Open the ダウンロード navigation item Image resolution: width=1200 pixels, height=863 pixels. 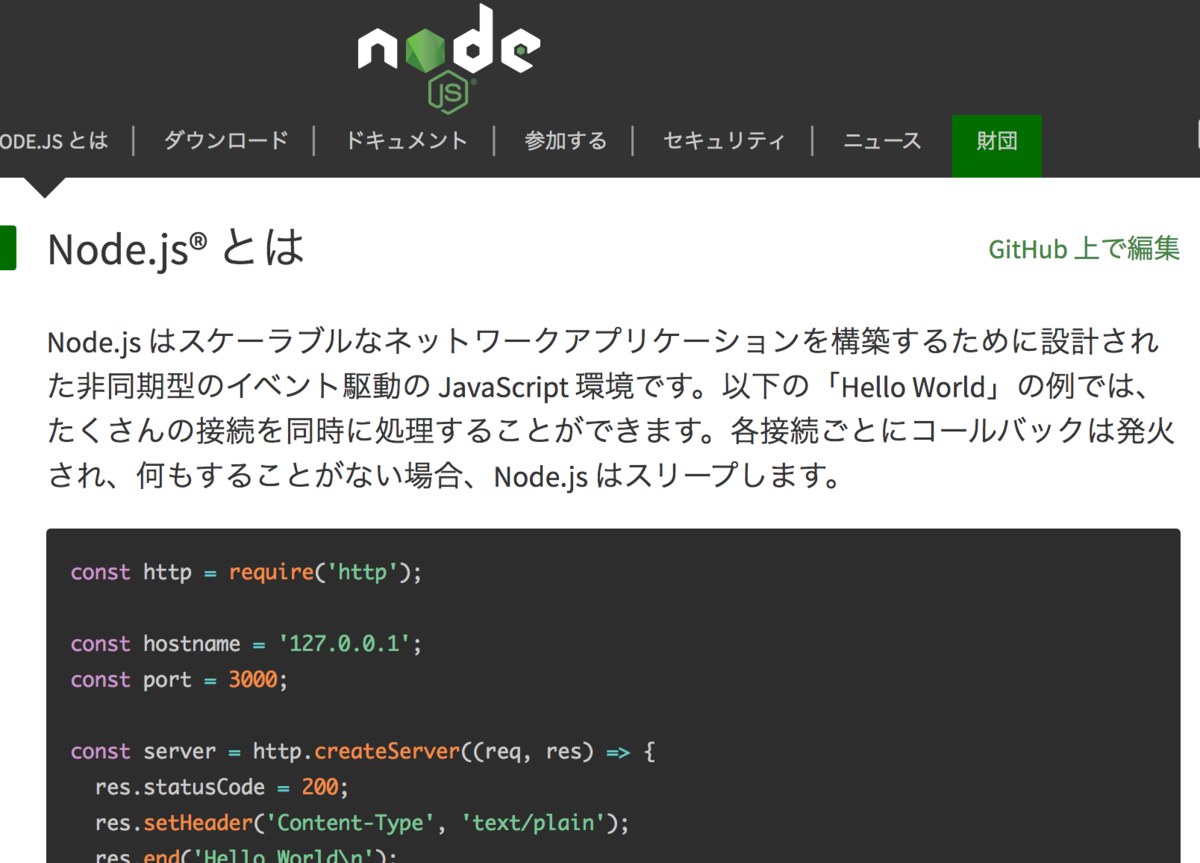click(x=225, y=141)
